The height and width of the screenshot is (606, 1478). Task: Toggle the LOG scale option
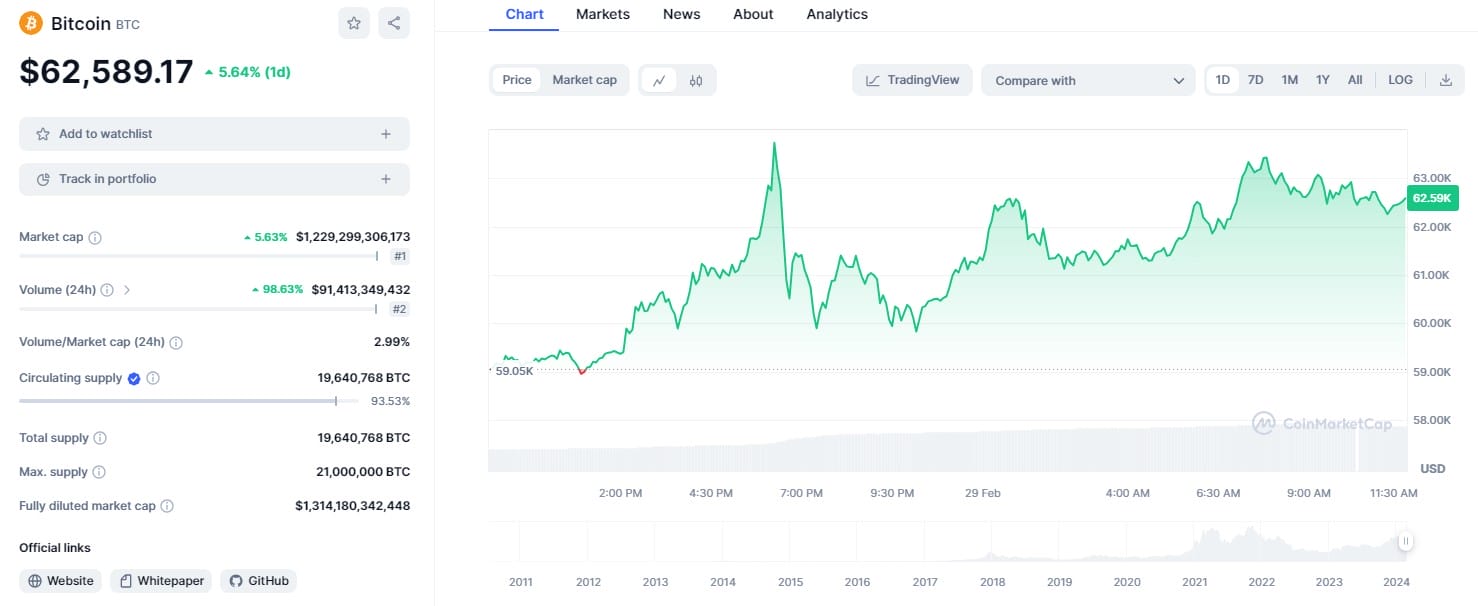(1400, 80)
